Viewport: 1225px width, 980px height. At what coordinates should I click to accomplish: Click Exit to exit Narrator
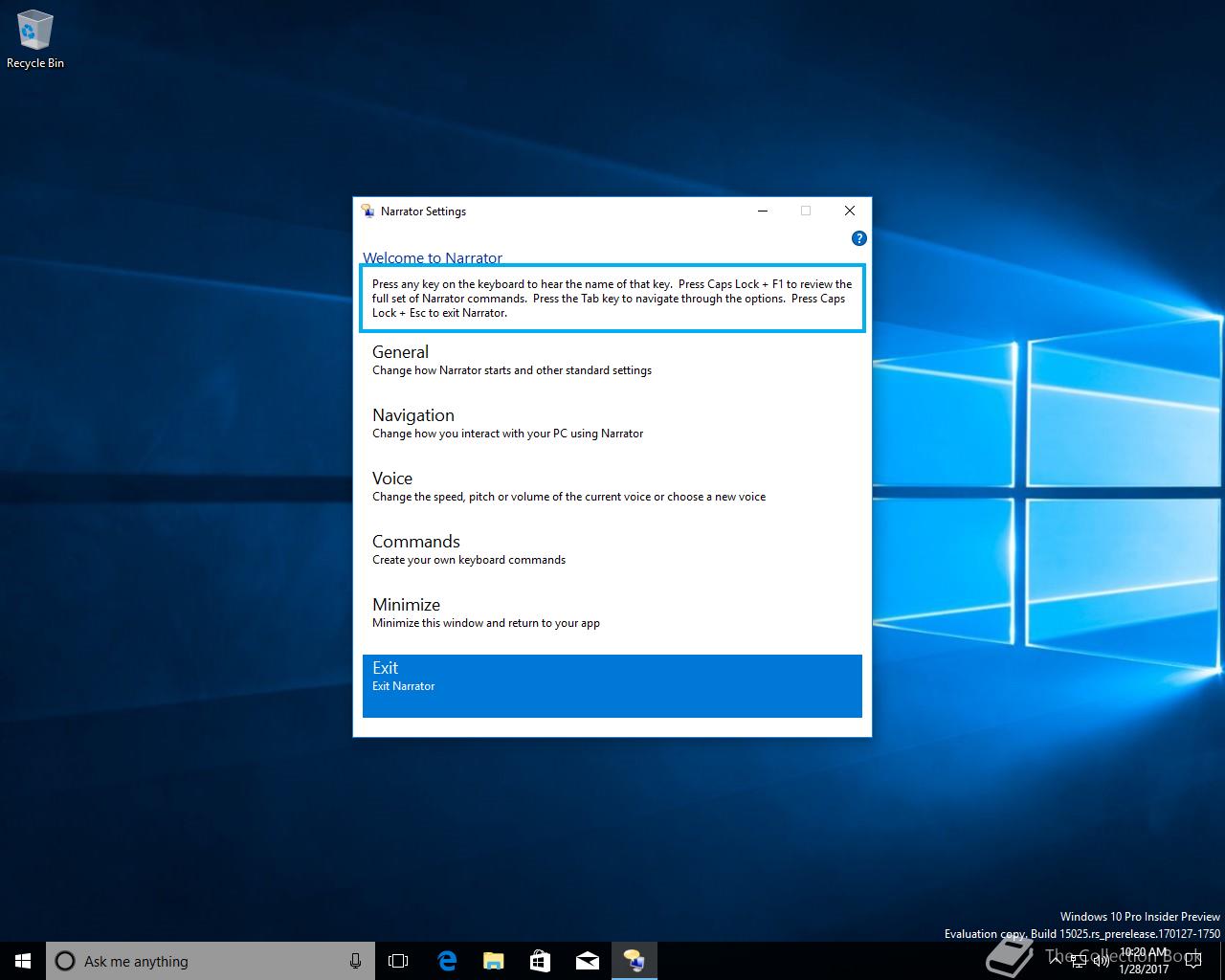[x=612, y=686]
